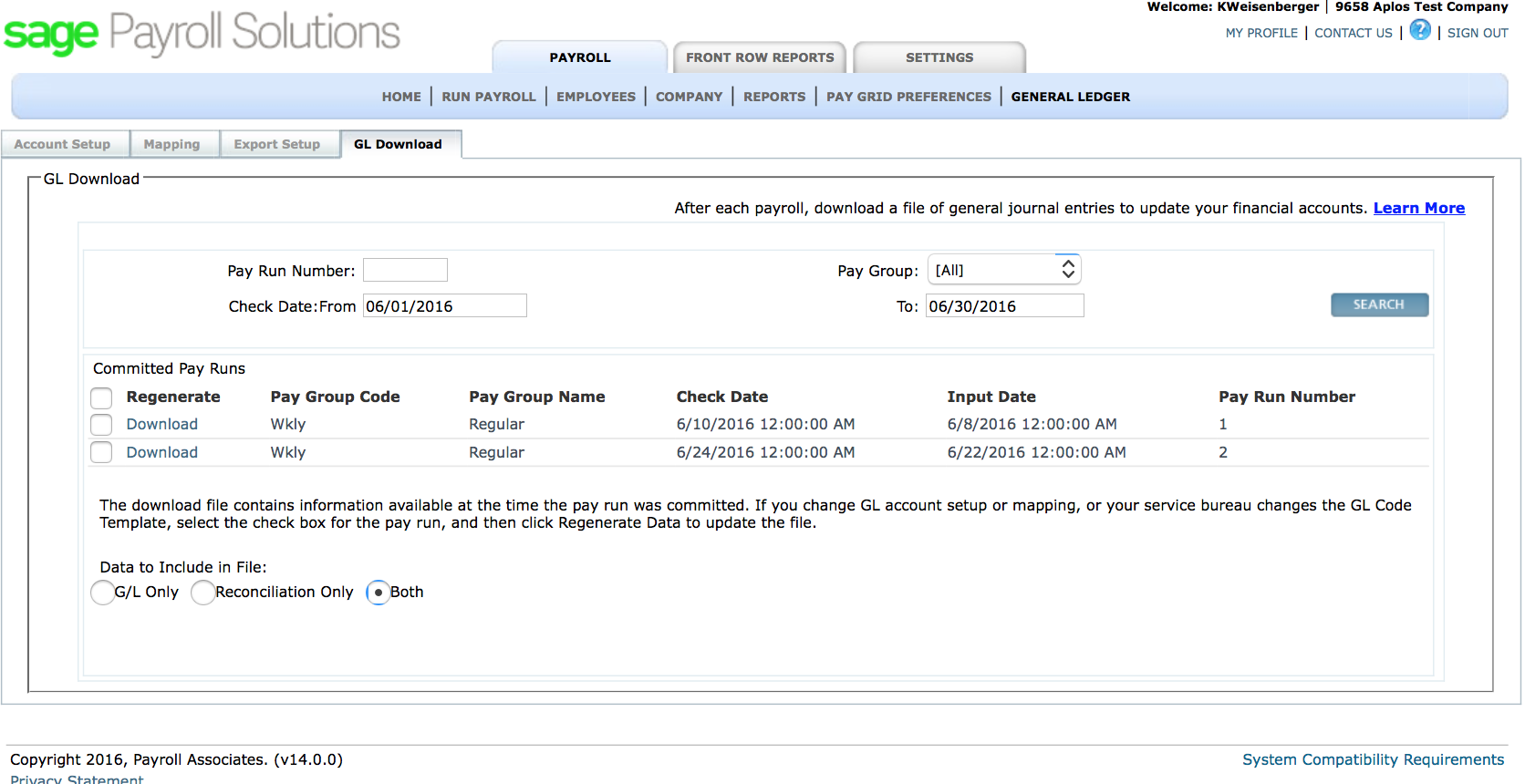1525x784 pixels.
Task: Click the Check Date To field
Action: point(1005,305)
